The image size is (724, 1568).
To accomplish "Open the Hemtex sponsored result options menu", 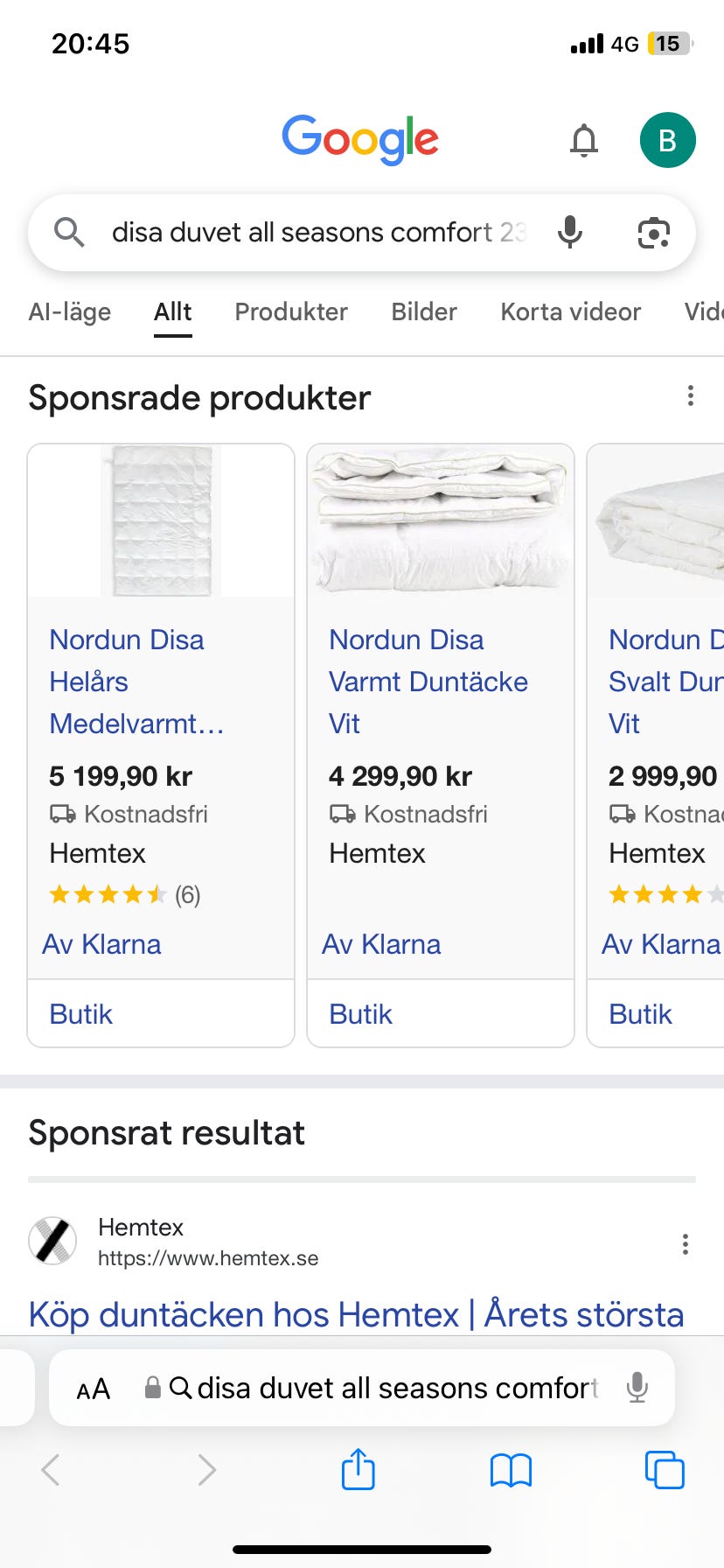I will (685, 1243).
